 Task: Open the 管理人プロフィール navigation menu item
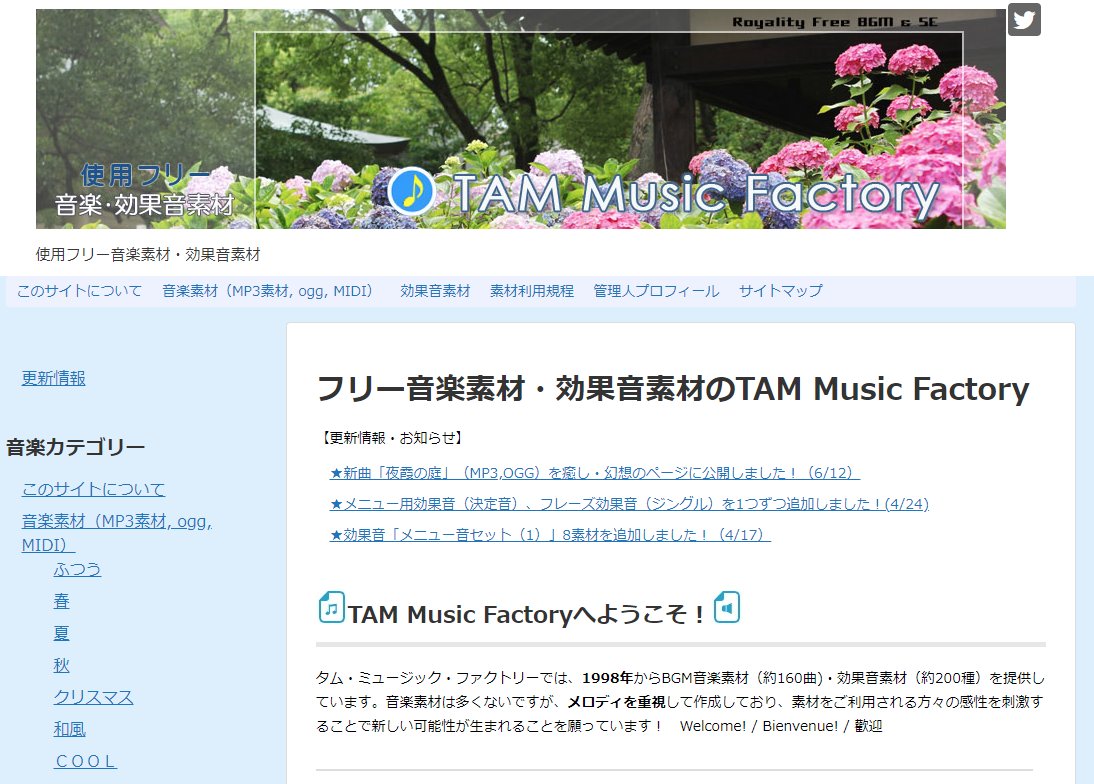tap(654, 291)
